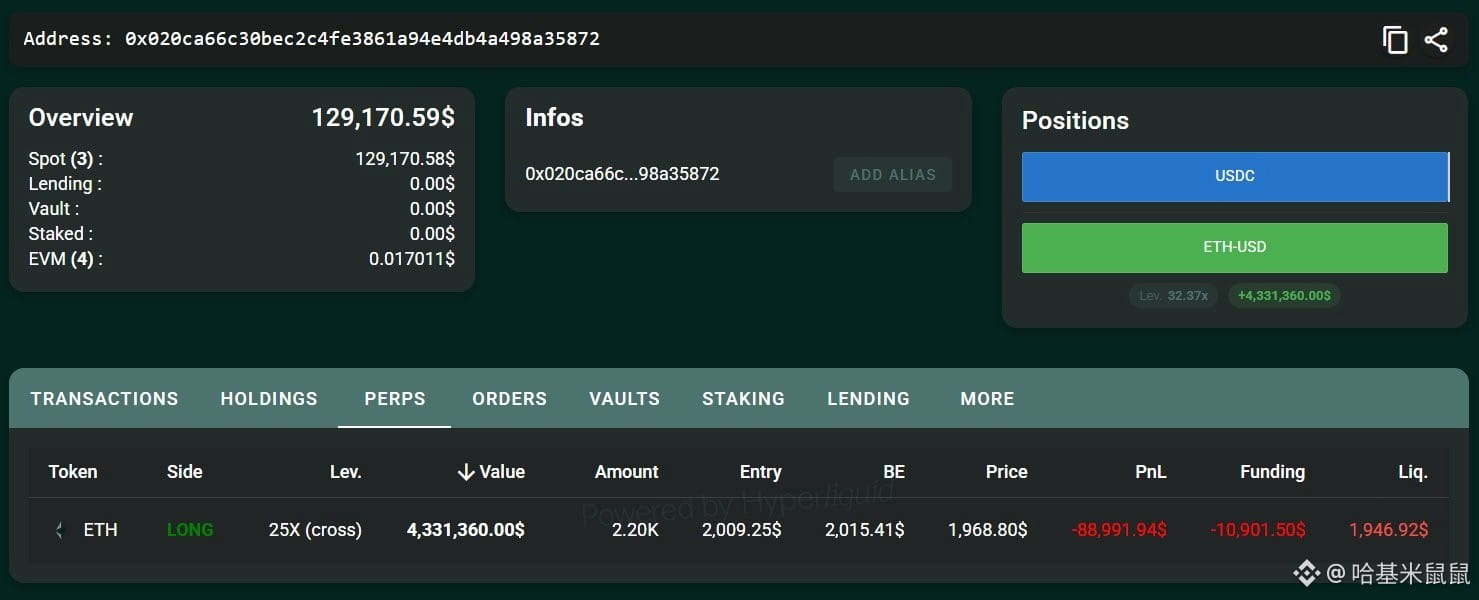Click the amount cell 2.20K
The width and height of the screenshot is (1479, 600).
pyautogui.click(x=635, y=530)
